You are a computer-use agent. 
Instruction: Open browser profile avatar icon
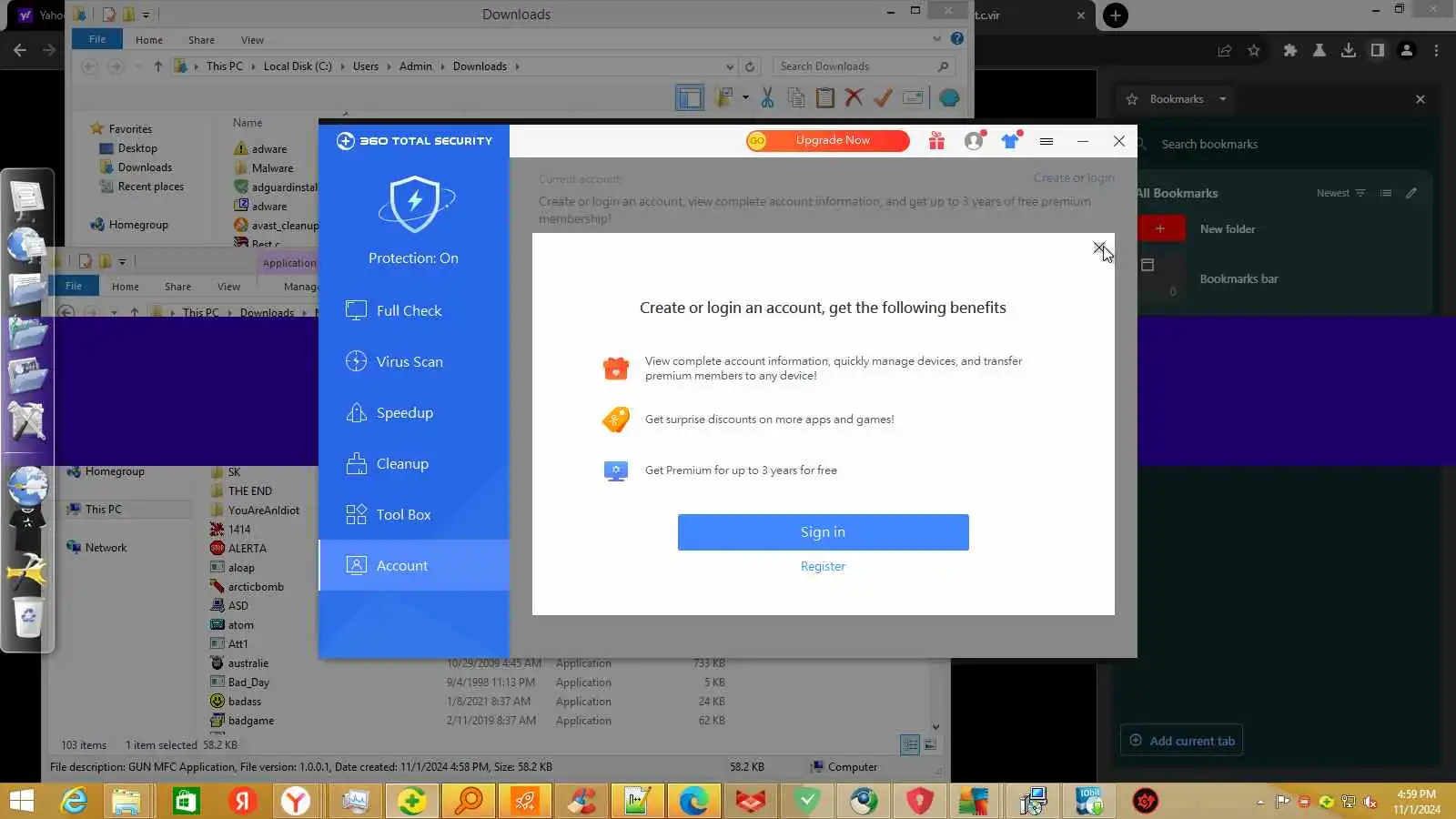1407,51
